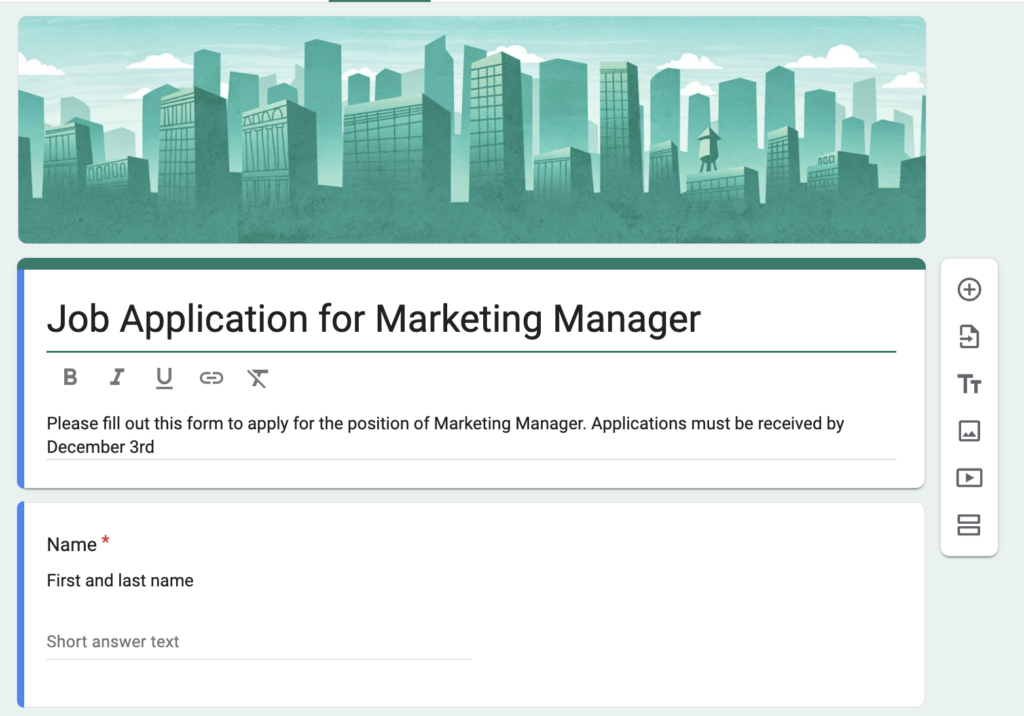Image resolution: width=1024 pixels, height=716 pixels.
Task: Toggle bold formatting on the description
Action: 70,378
